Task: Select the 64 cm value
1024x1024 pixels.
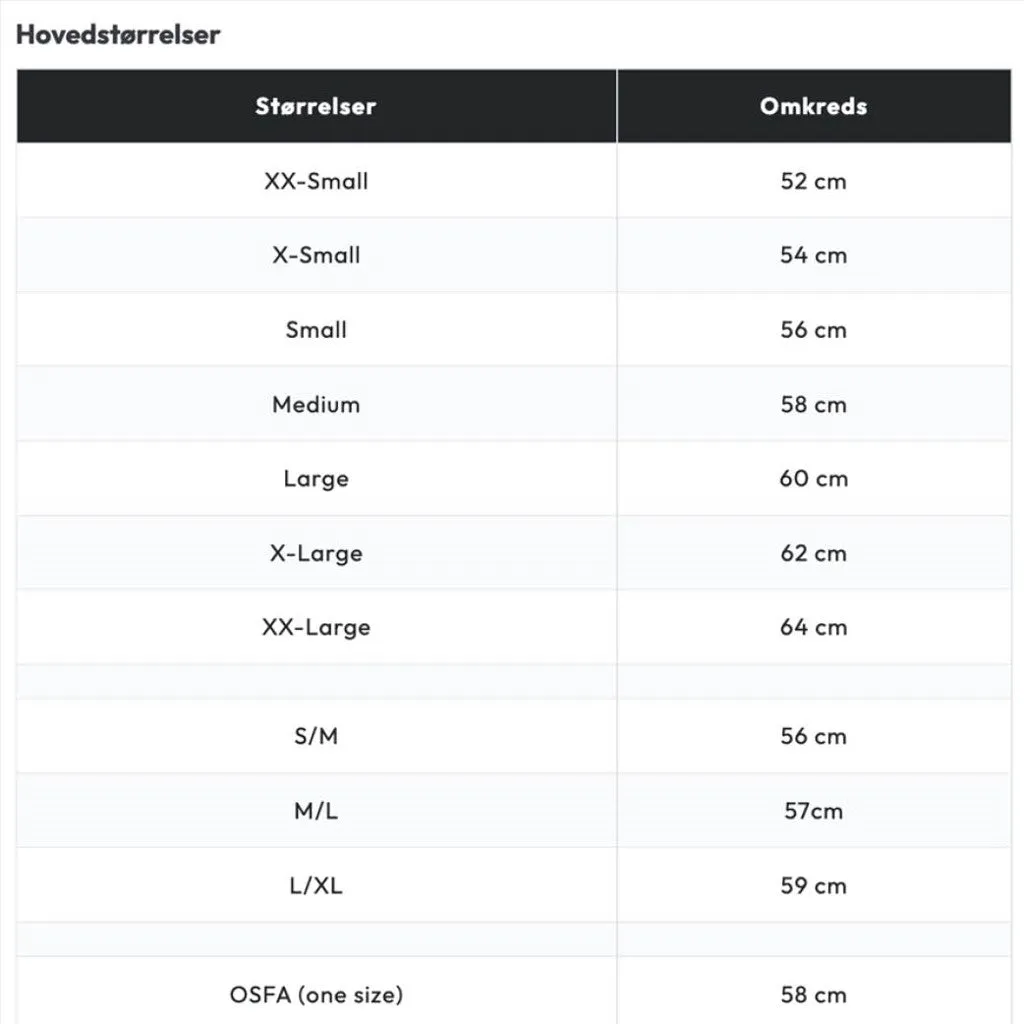Action: pyautogui.click(x=814, y=627)
